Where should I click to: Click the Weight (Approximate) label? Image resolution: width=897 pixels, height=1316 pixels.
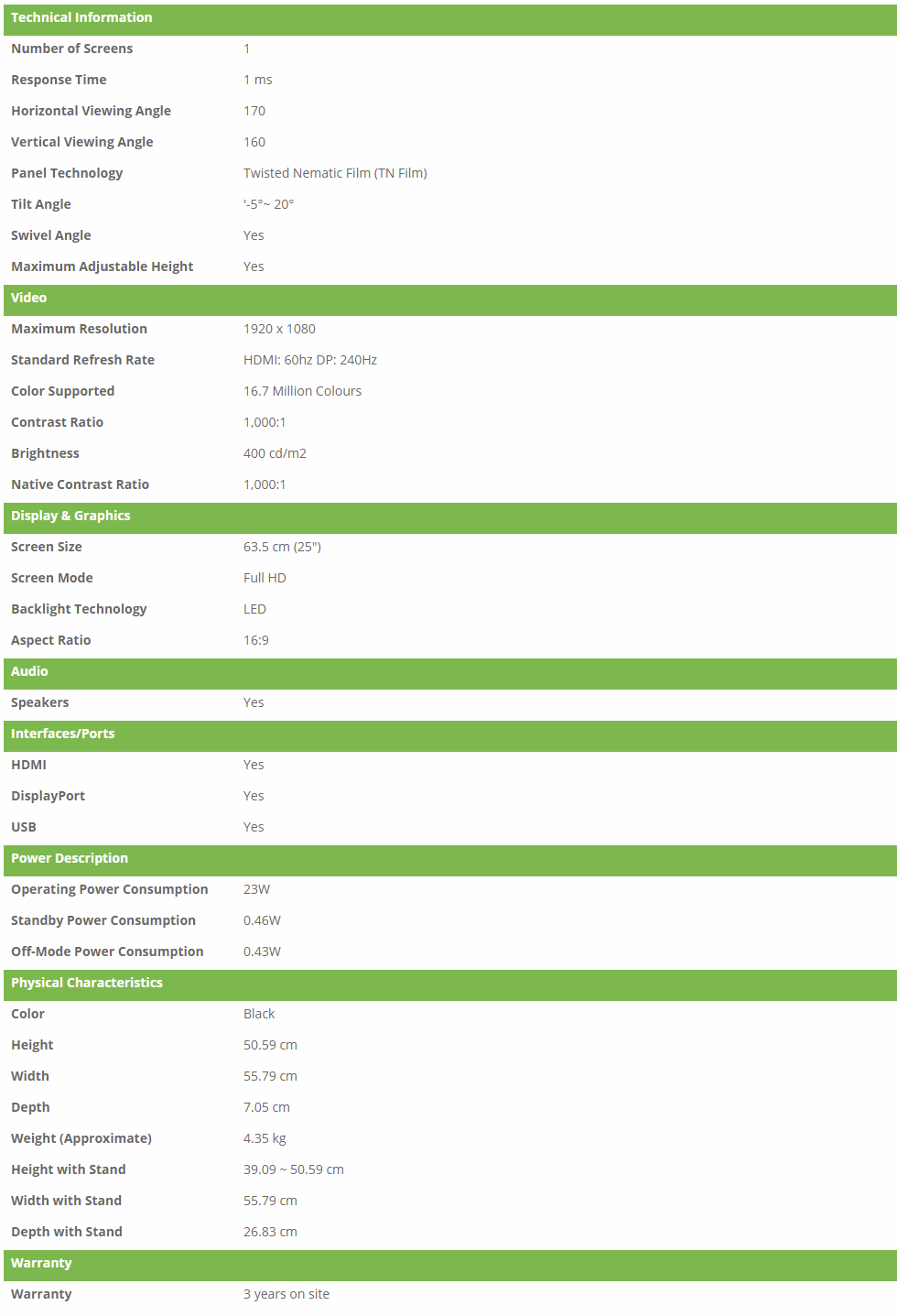[x=81, y=1138]
